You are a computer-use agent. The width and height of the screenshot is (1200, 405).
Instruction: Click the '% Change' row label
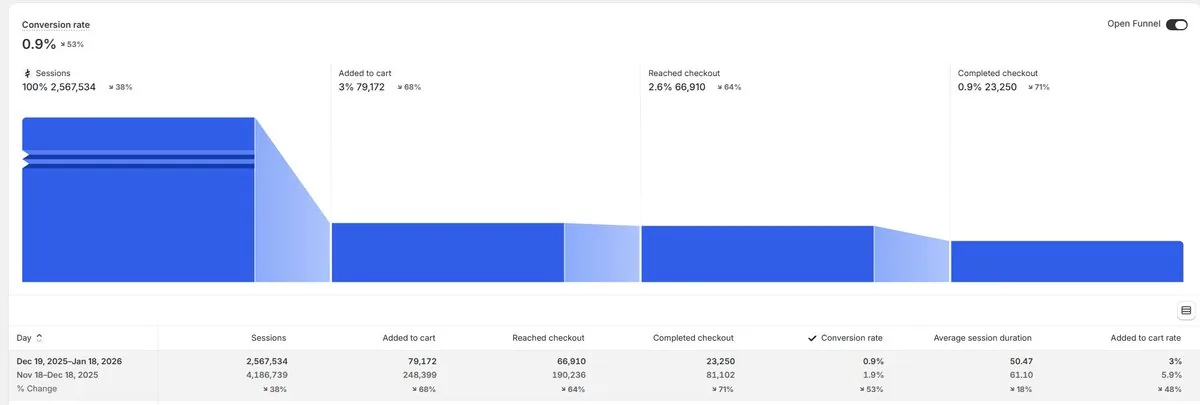click(x=37, y=388)
